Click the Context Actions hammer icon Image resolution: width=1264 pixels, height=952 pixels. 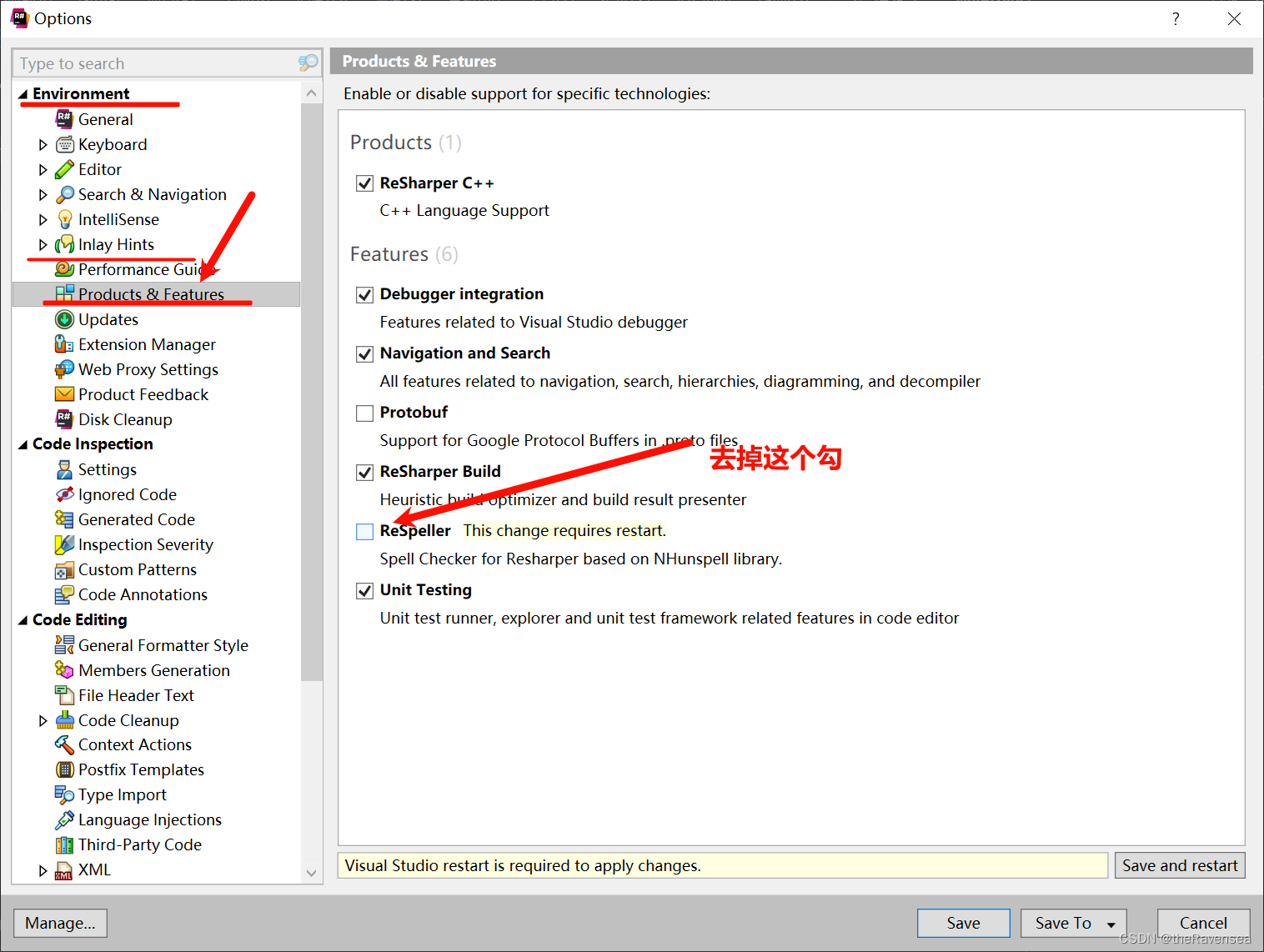(64, 744)
